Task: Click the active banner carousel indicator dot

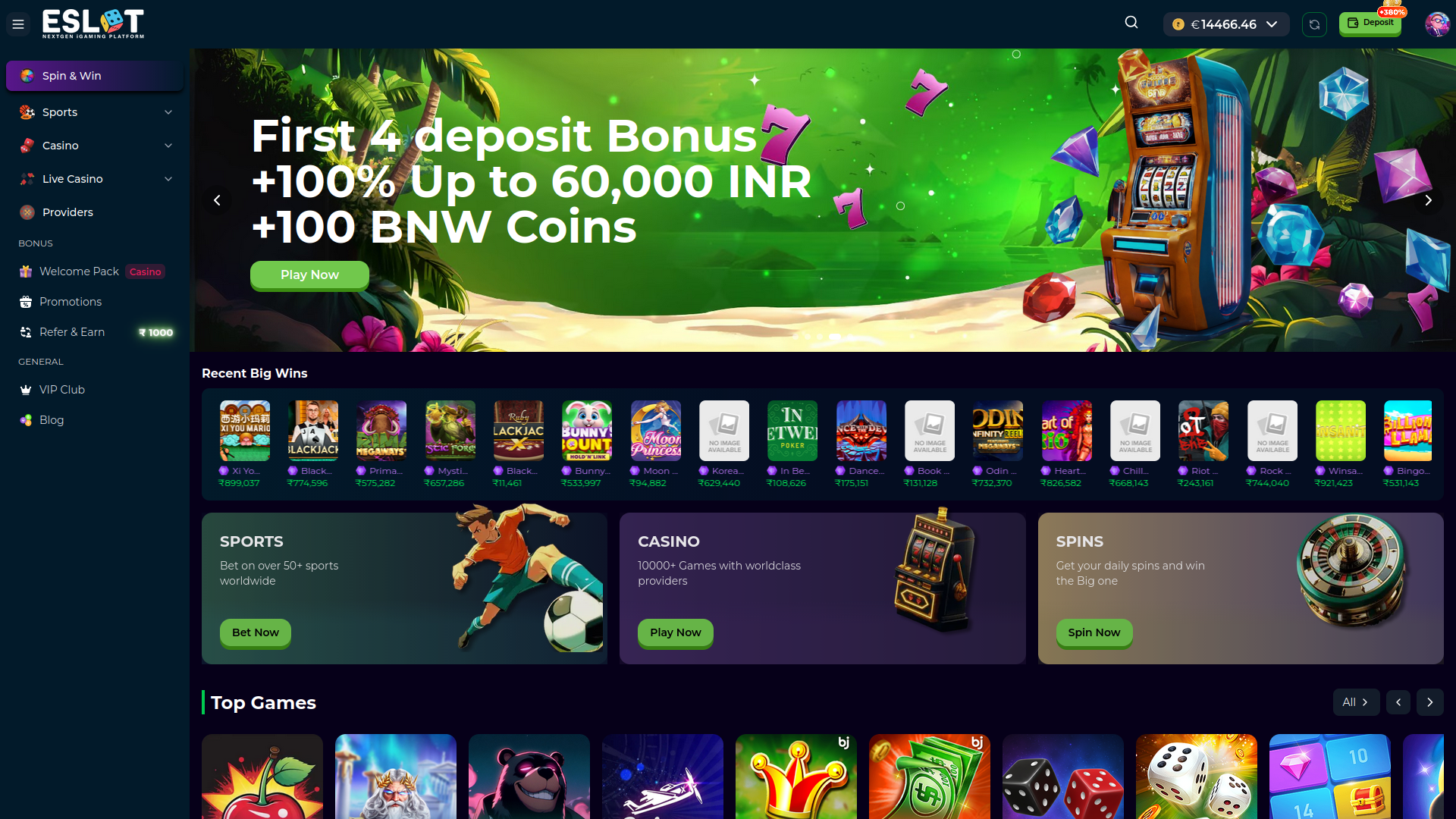Action: click(834, 336)
